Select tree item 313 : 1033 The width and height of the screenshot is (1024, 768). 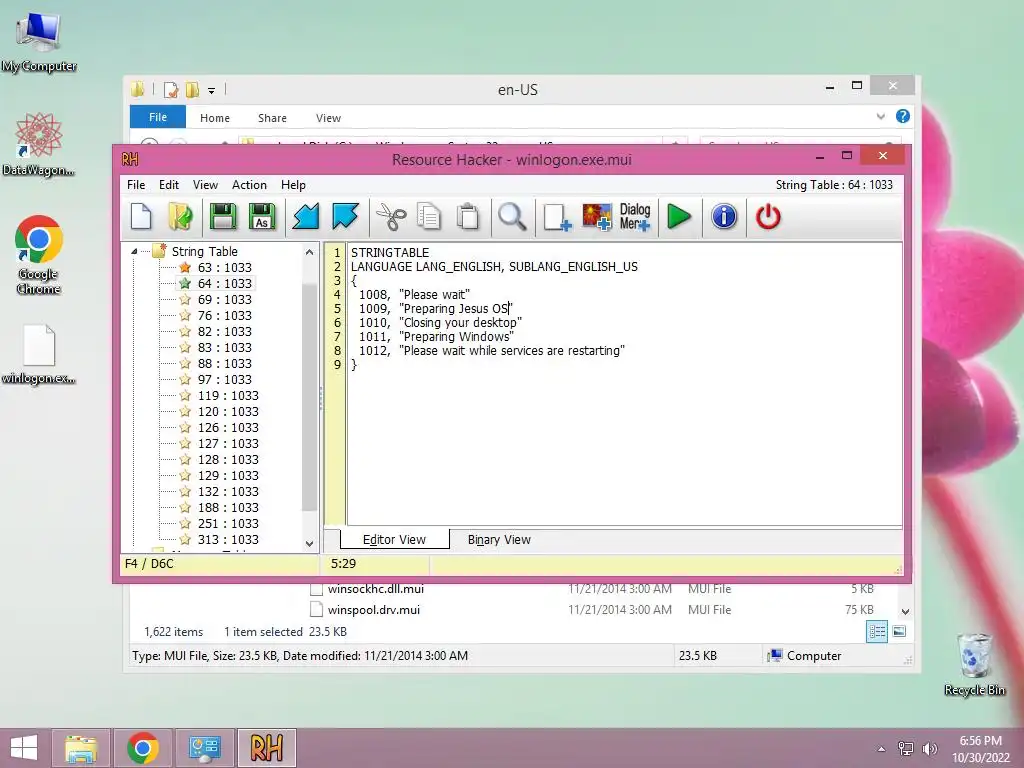228,539
